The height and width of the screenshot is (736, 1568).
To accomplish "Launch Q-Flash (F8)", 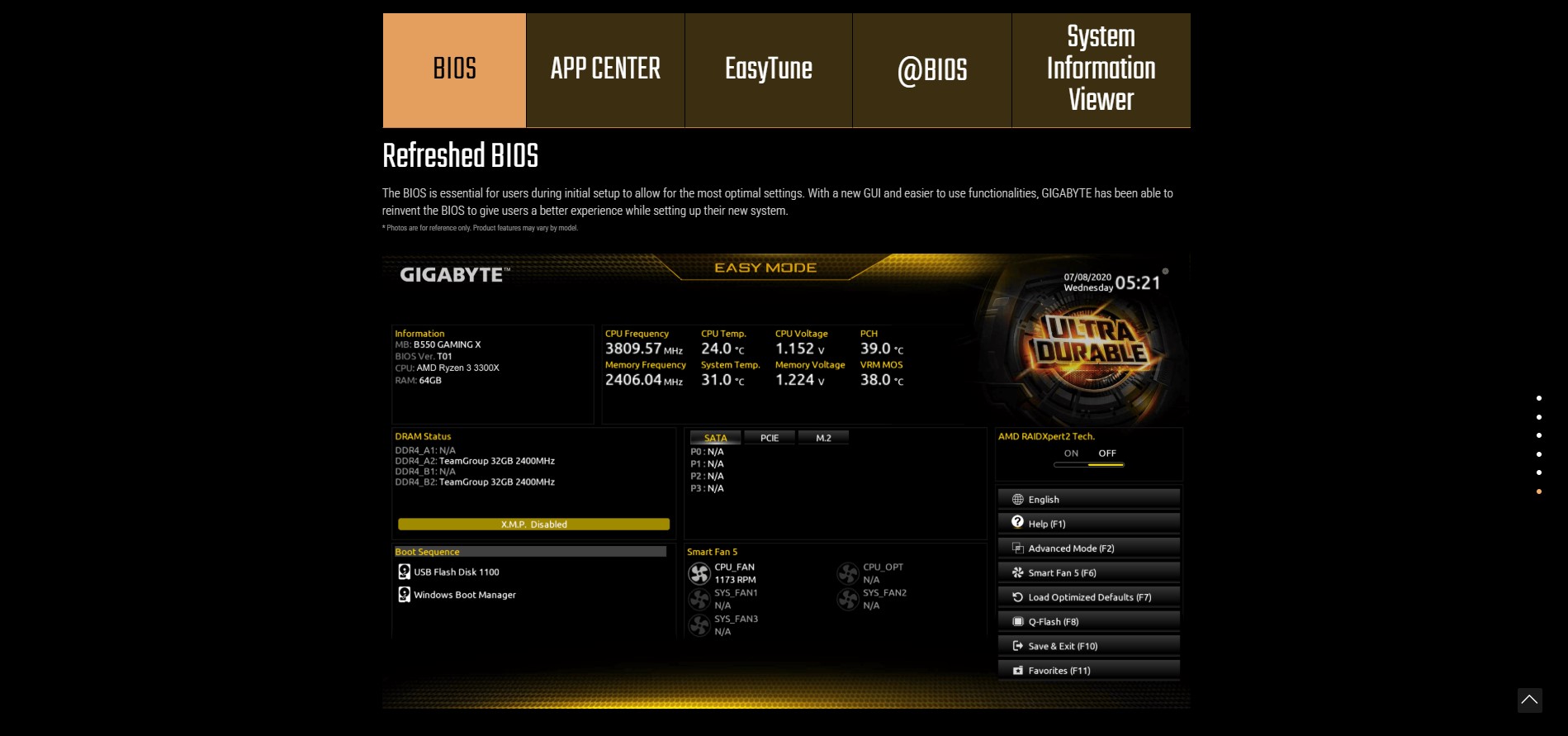I will pos(1088,621).
